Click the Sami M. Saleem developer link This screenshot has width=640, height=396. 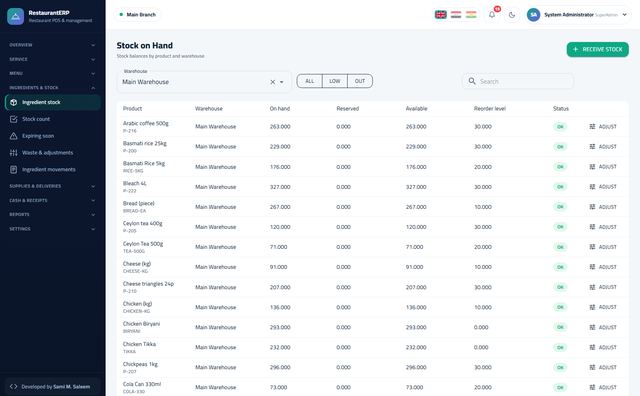pos(72,387)
